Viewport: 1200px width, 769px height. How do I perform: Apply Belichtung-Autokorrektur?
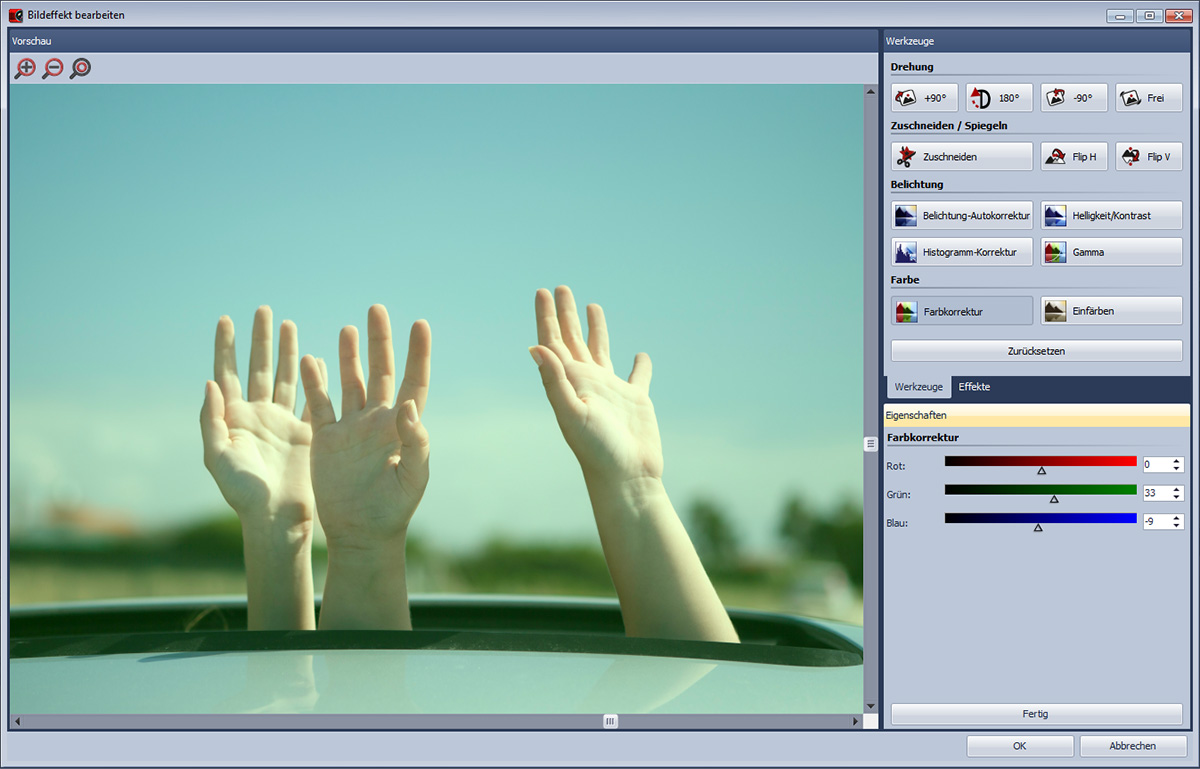961,216
